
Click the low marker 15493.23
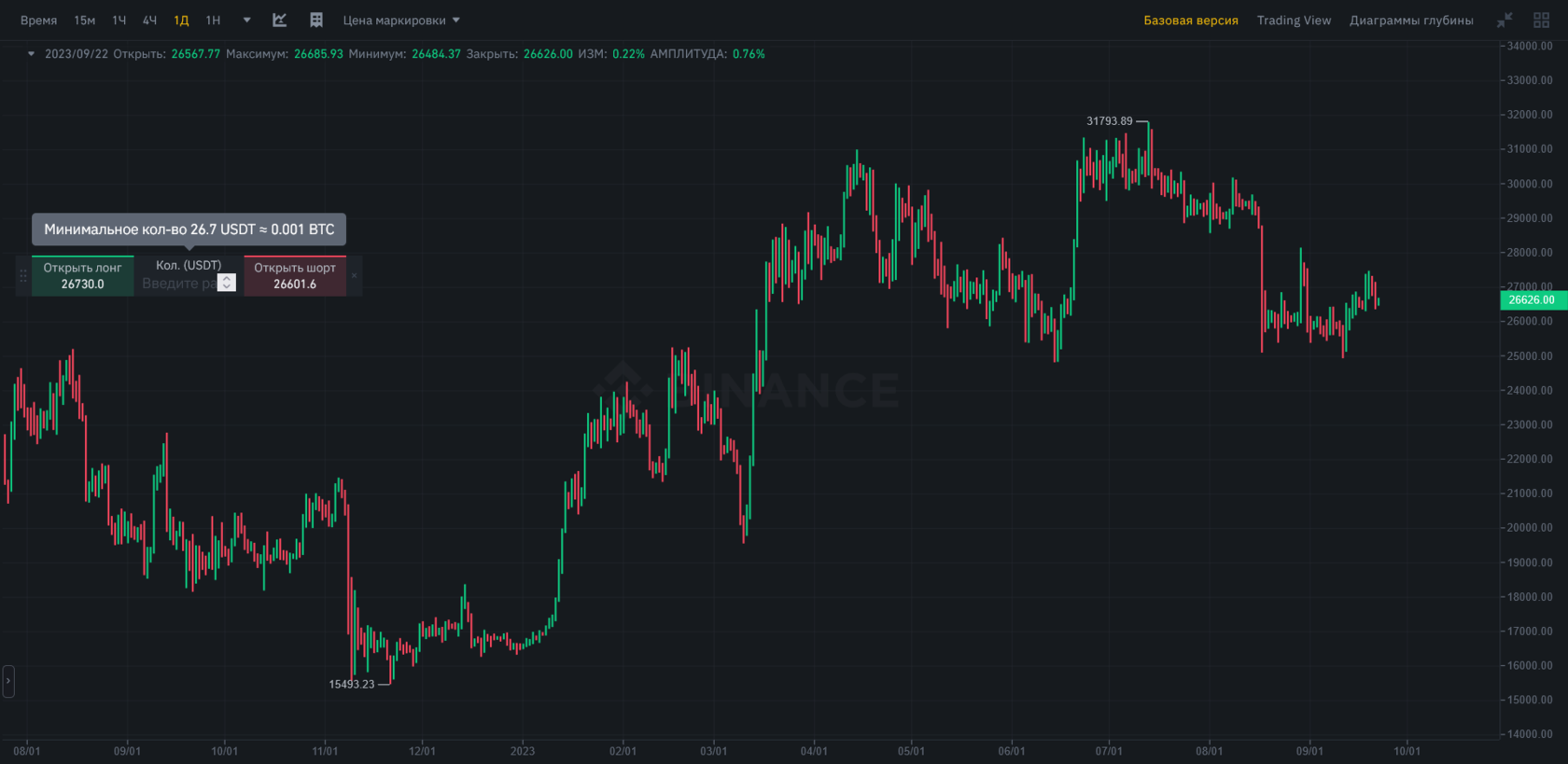coord(352,685)
